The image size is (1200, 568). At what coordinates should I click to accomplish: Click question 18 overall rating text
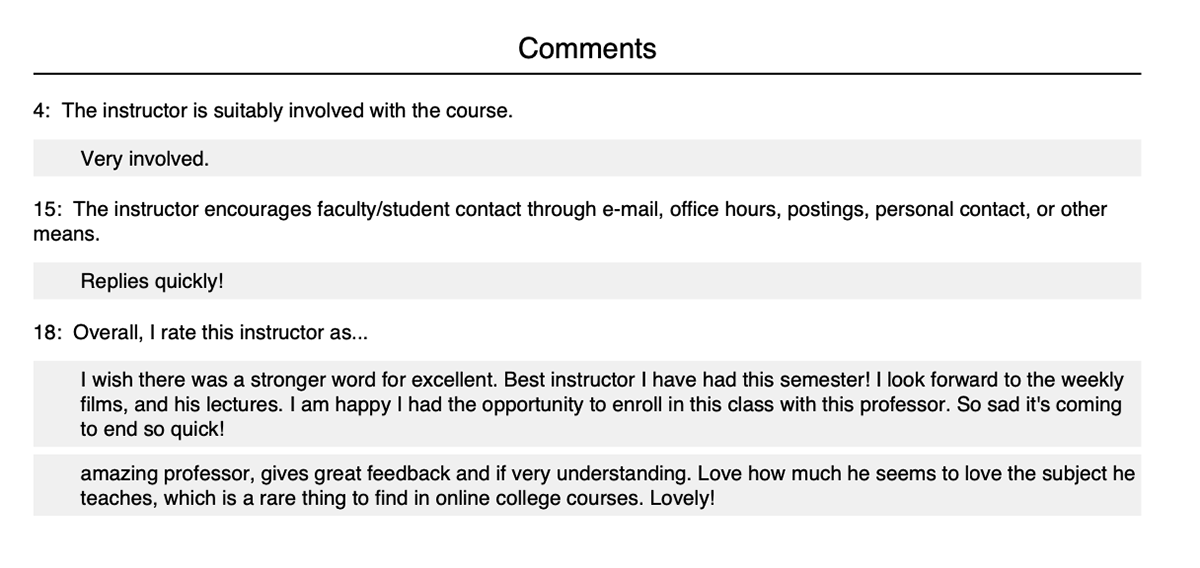(201, 333)
